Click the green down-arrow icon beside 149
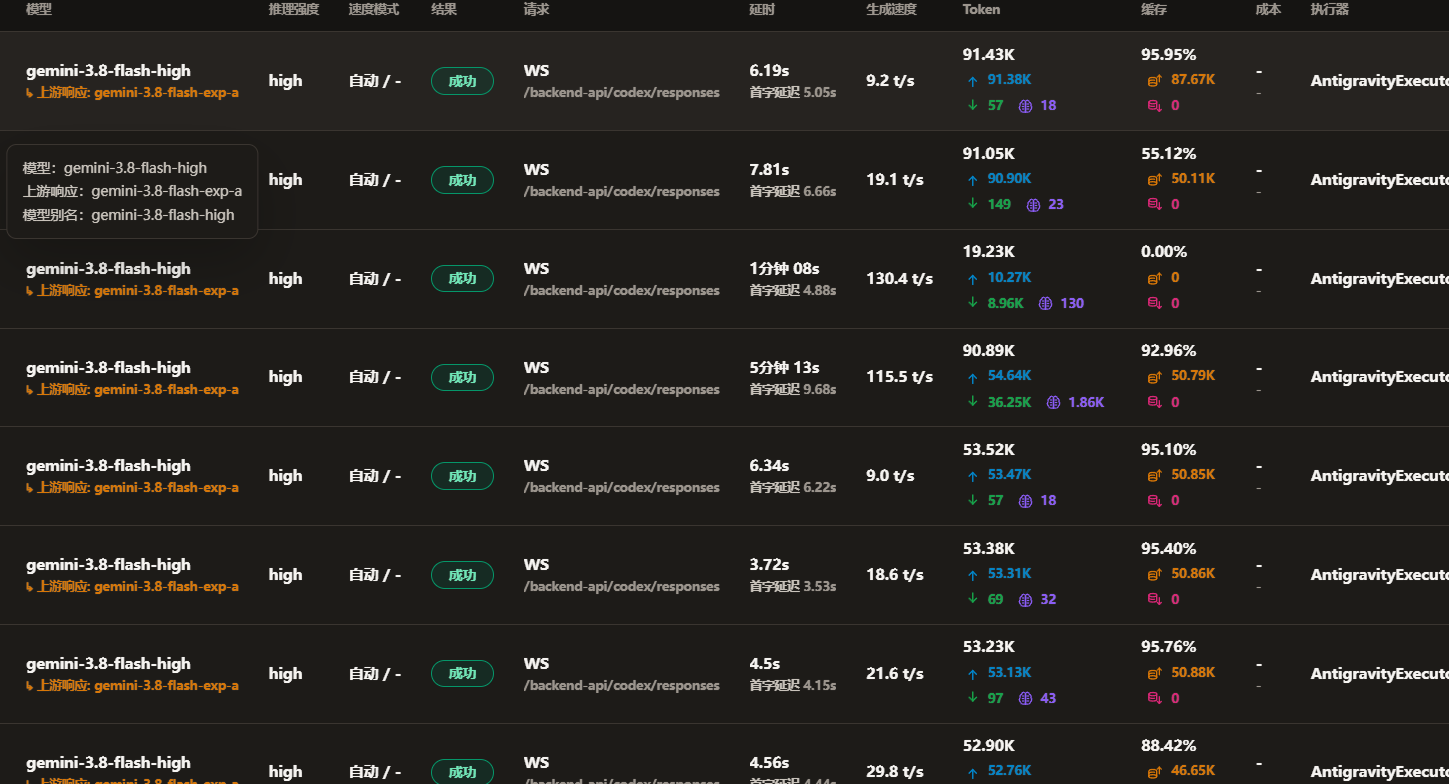This screenshot has width=1449, height=784. point(972,204)
